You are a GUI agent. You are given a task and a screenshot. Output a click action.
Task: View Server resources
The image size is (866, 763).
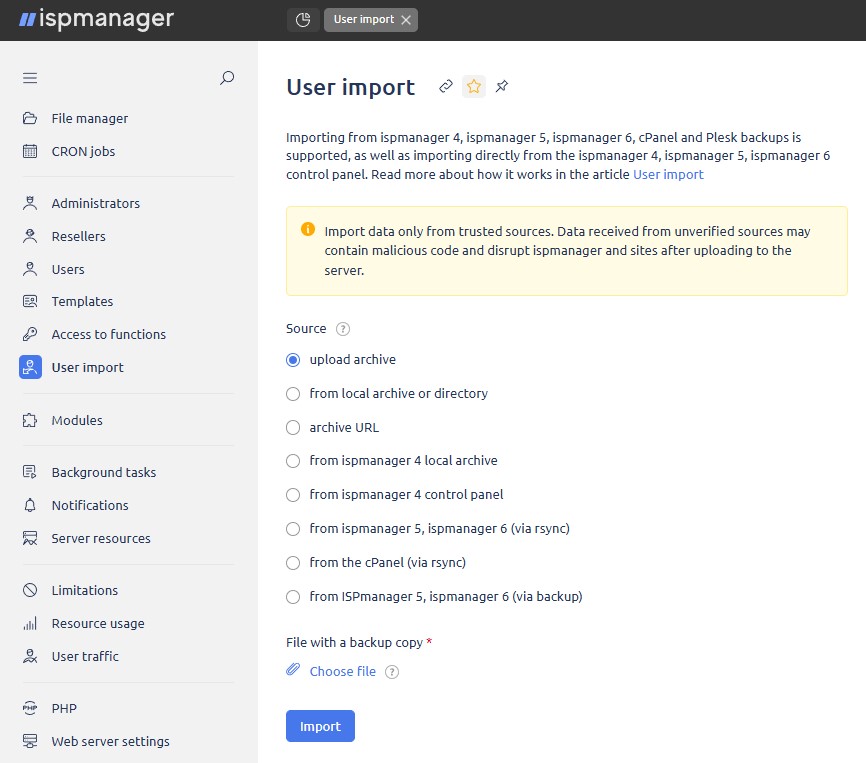pyautogui.click(x=101, y=538)
